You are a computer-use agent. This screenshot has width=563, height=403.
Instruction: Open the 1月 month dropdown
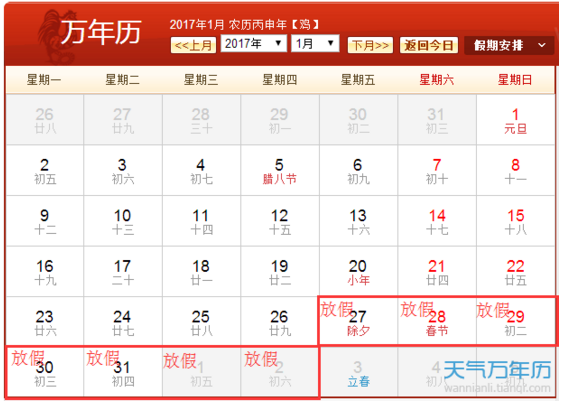315,44
